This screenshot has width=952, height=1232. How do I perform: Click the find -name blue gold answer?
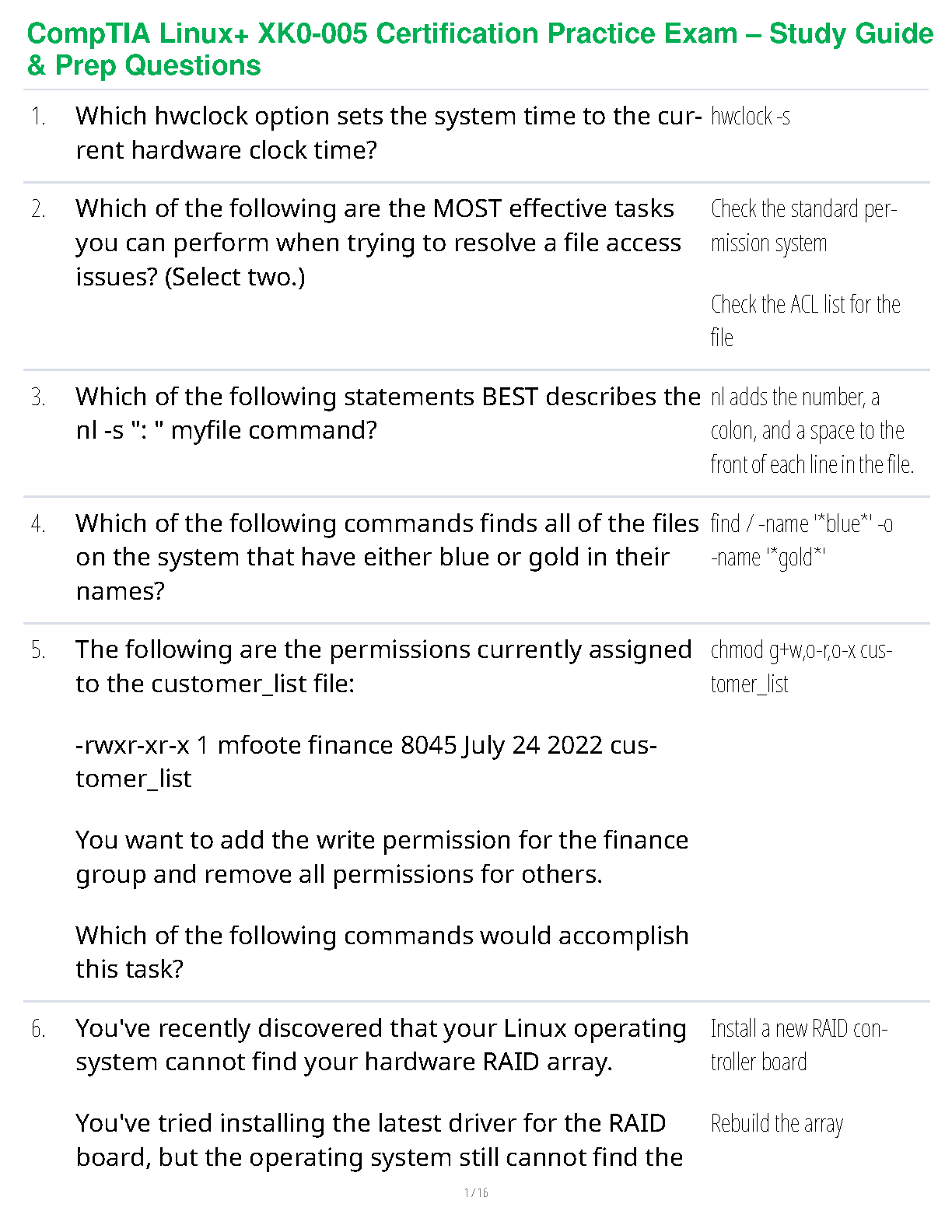(x=801, y=541)
